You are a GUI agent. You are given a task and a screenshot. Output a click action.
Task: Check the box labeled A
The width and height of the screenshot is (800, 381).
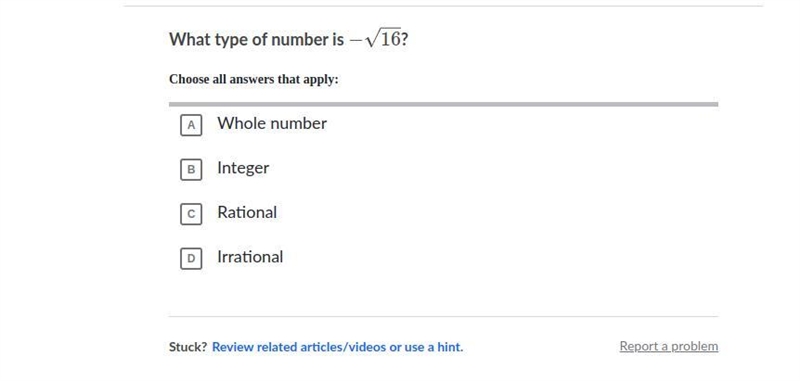coord(191,125)
